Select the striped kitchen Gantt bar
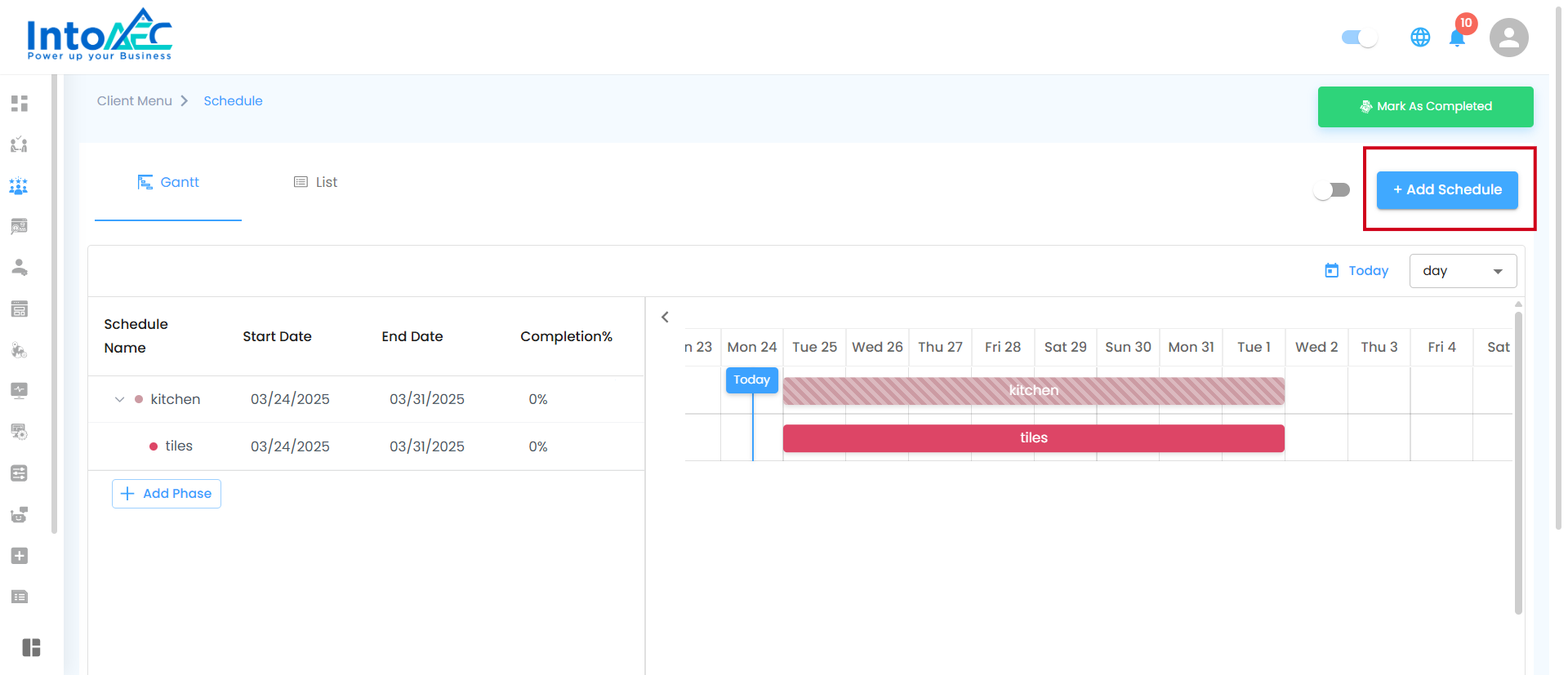The image size is (1568, 675). click(1033, 391)
